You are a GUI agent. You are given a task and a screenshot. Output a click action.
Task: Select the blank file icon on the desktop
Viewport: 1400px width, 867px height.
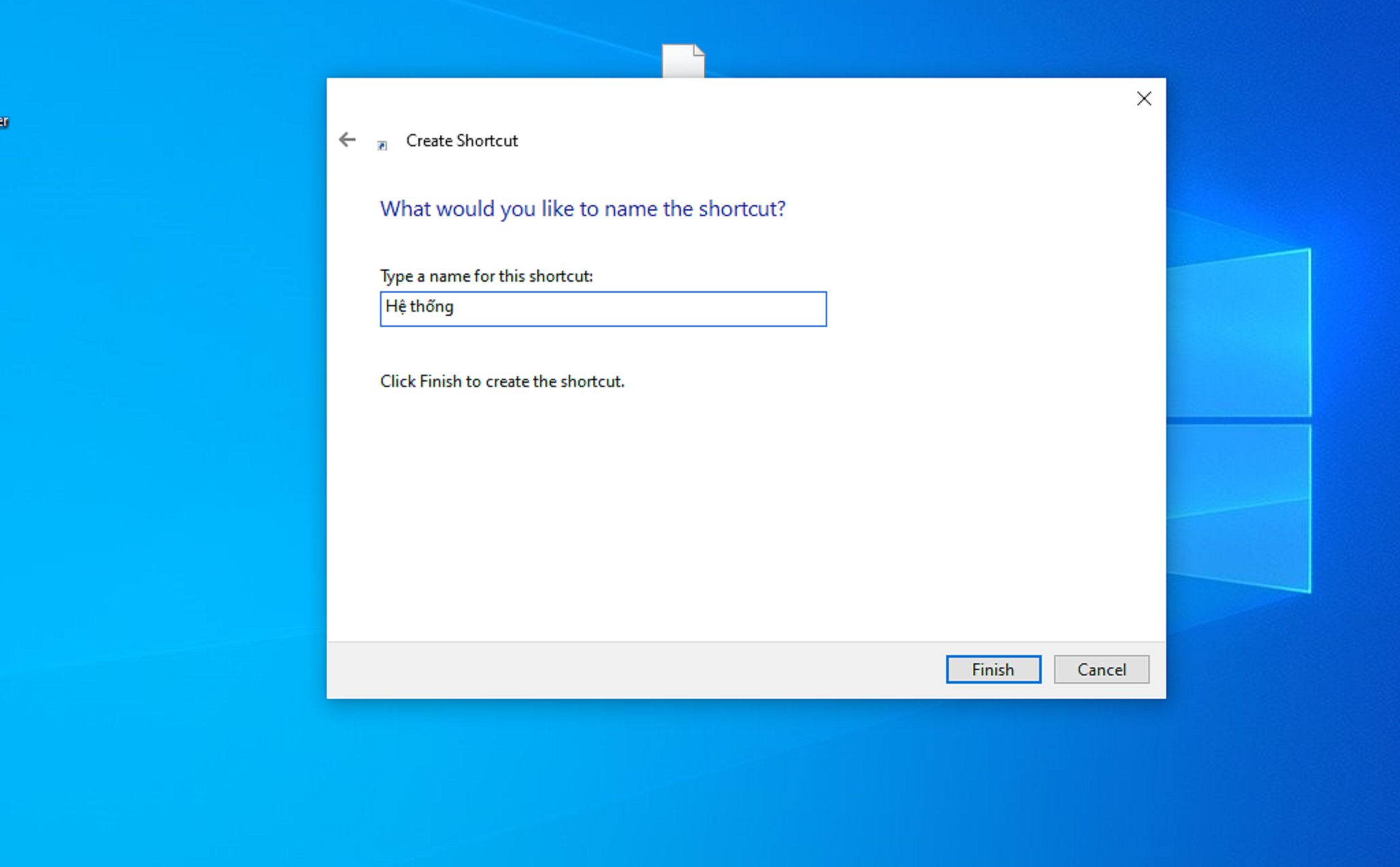(683, 61)
